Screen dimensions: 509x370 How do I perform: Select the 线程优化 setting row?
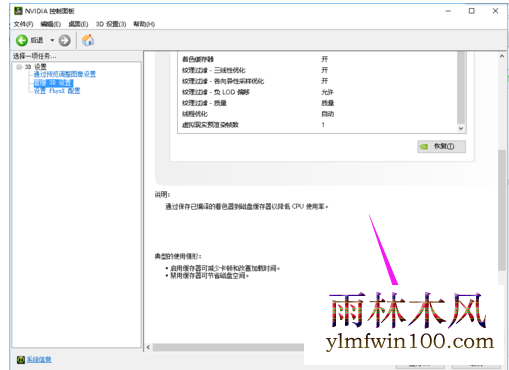318,114
